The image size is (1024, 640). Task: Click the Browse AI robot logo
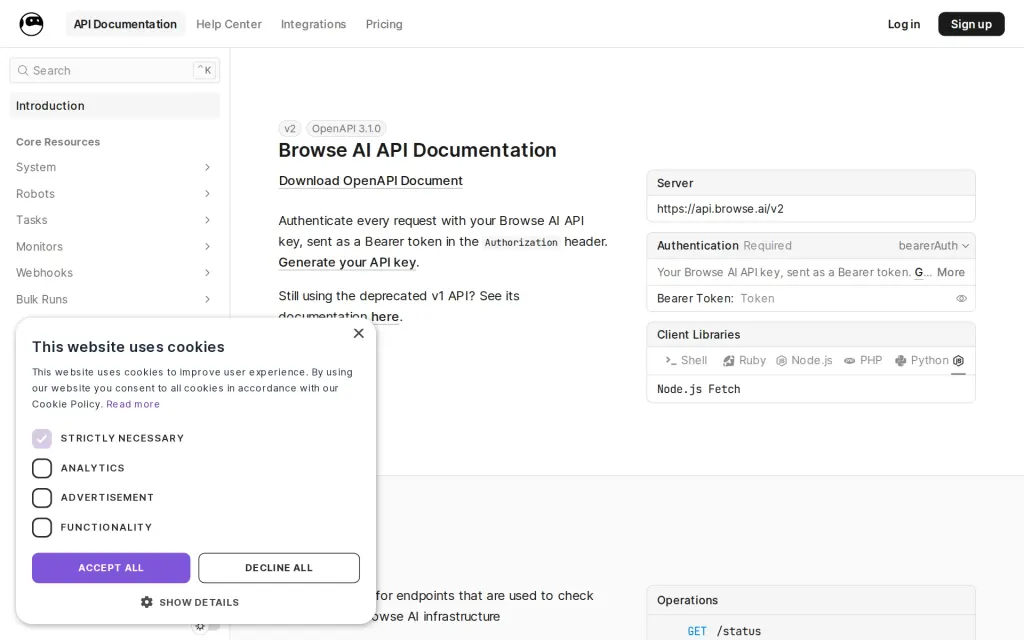tap(31, 24)
